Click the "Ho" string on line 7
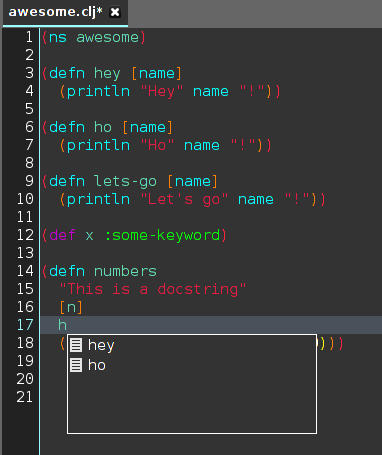Screen dimensions: 382x455 157,145
